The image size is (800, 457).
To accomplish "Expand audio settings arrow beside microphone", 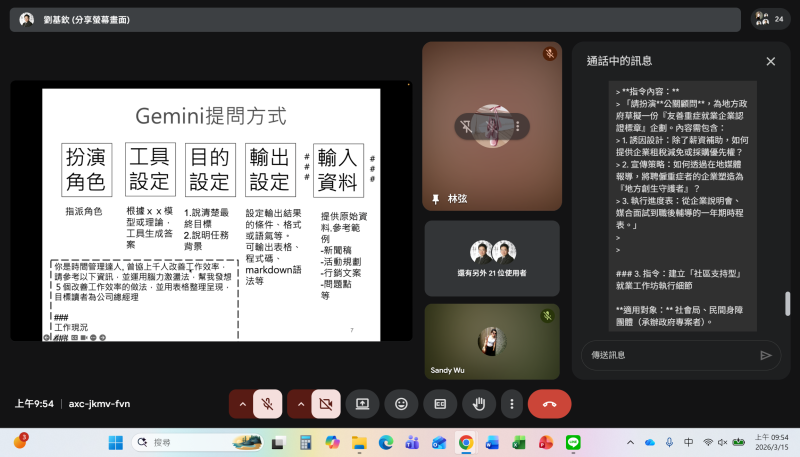I will pos(241,404).
